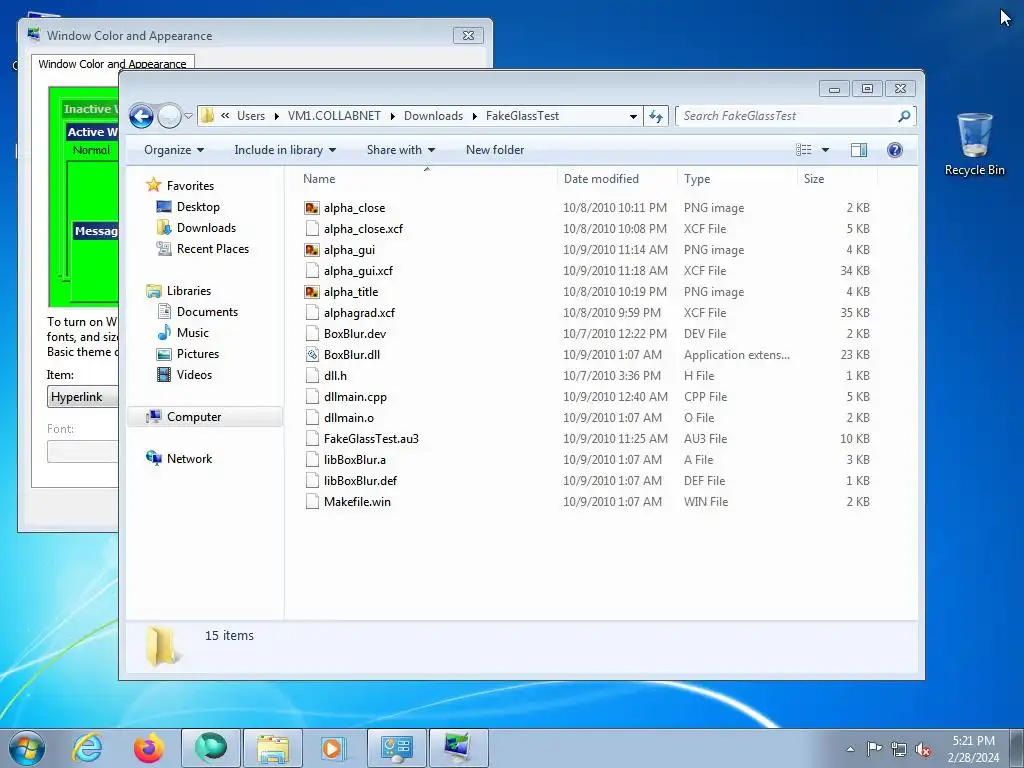Click the Back navigation arrow in Explorer
Image resolution: width=1024 pixels, height=768 pixels.
(141, 116)
